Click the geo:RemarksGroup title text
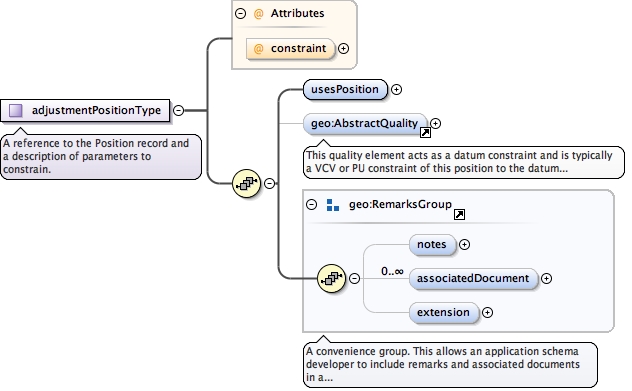The image size is (632, 391). coord(400,204)
